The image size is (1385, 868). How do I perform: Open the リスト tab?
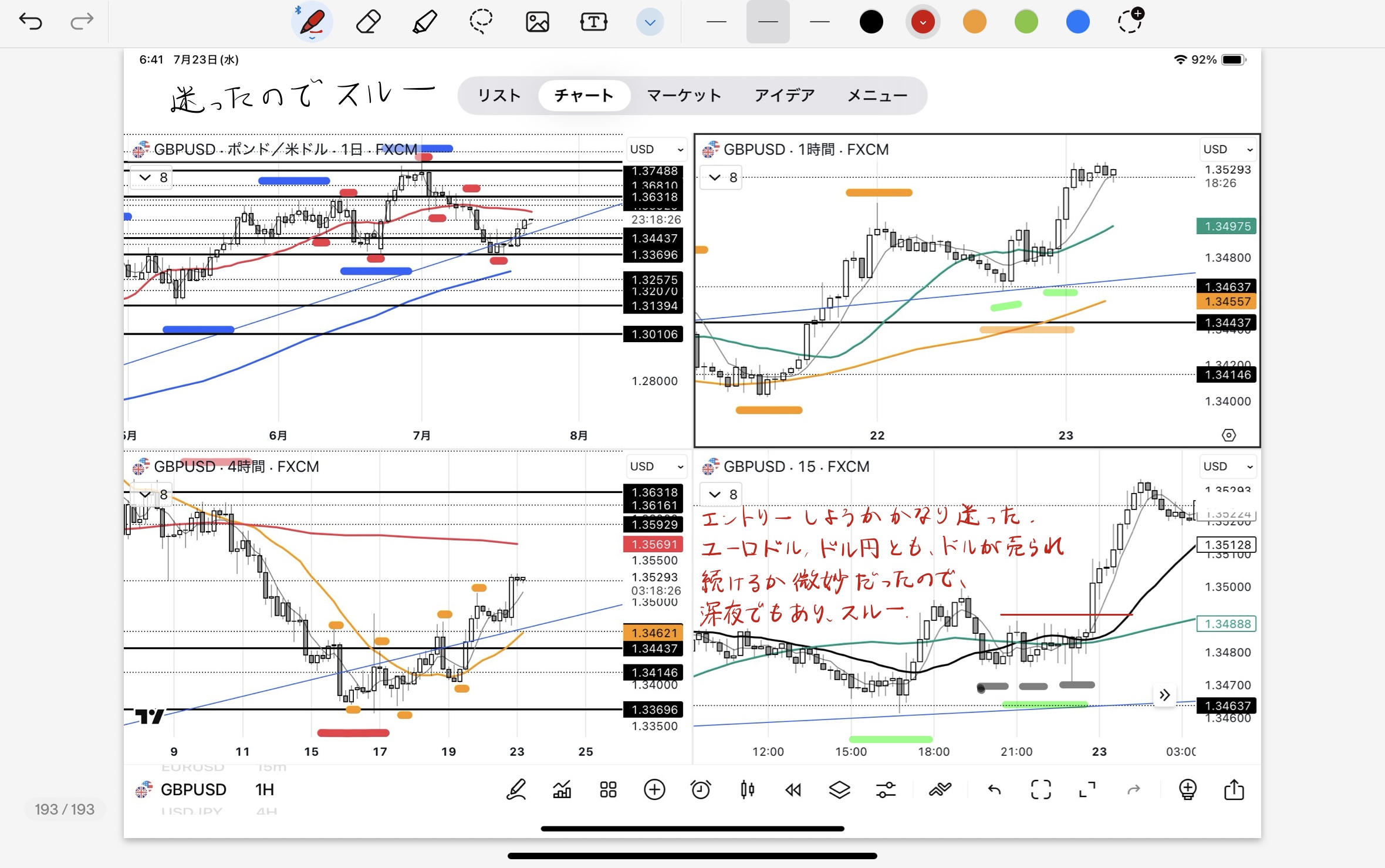(x=499, y=95)
